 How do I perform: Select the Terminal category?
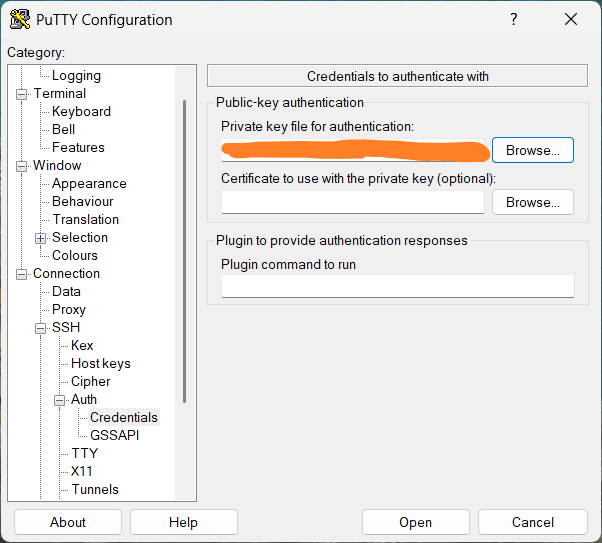coord(60,93)
